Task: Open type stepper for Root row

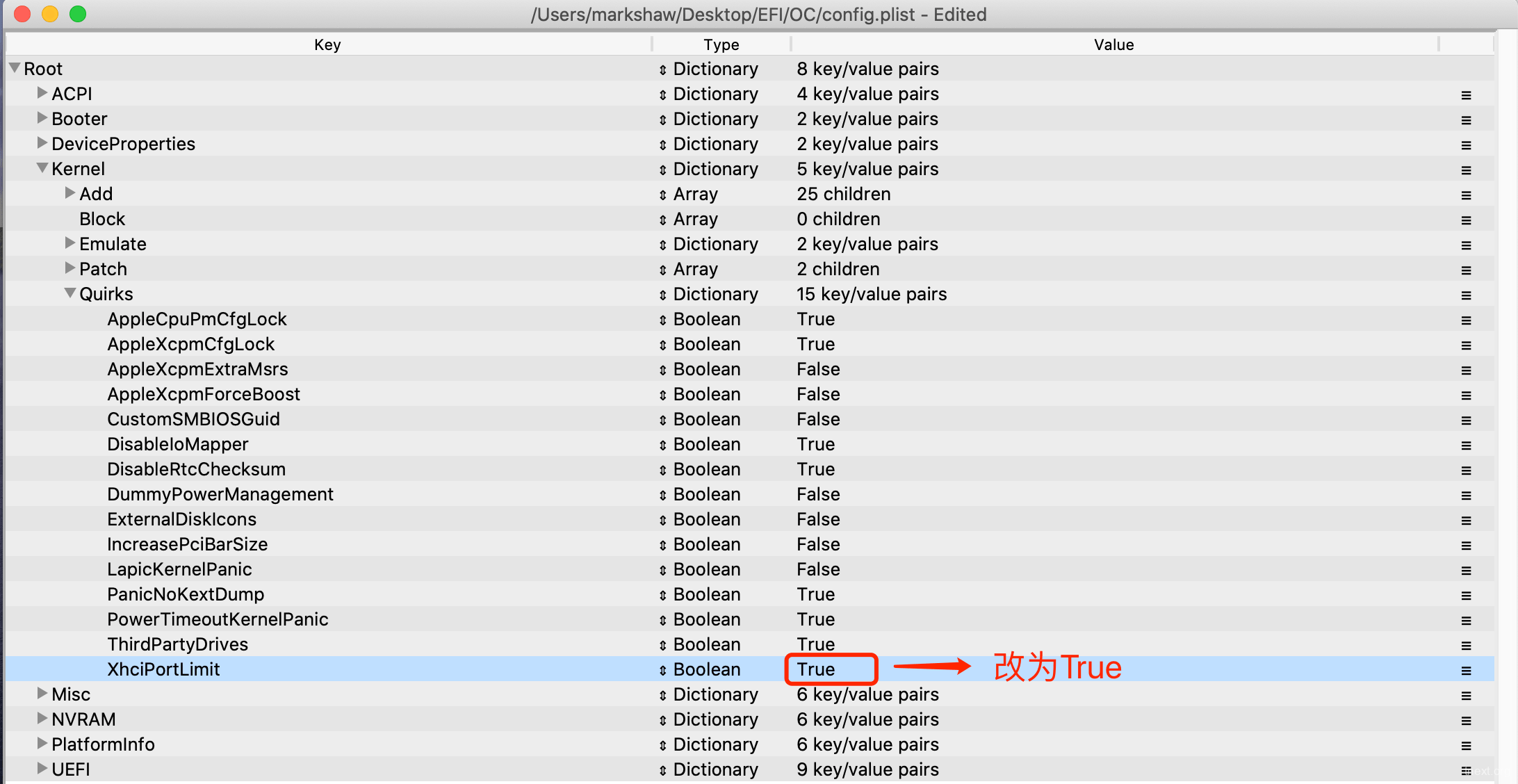Action: pos(662,70)
